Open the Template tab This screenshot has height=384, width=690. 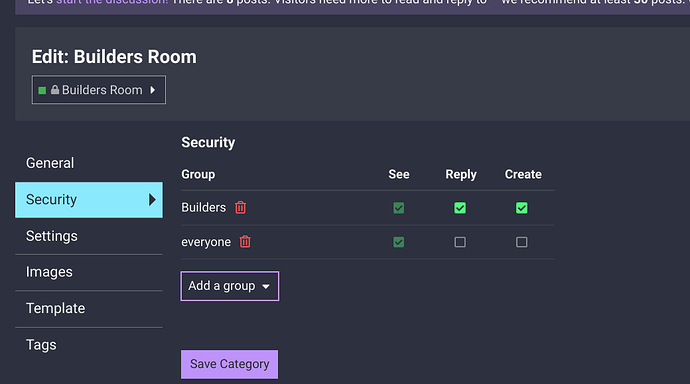(x=89, y=308)
